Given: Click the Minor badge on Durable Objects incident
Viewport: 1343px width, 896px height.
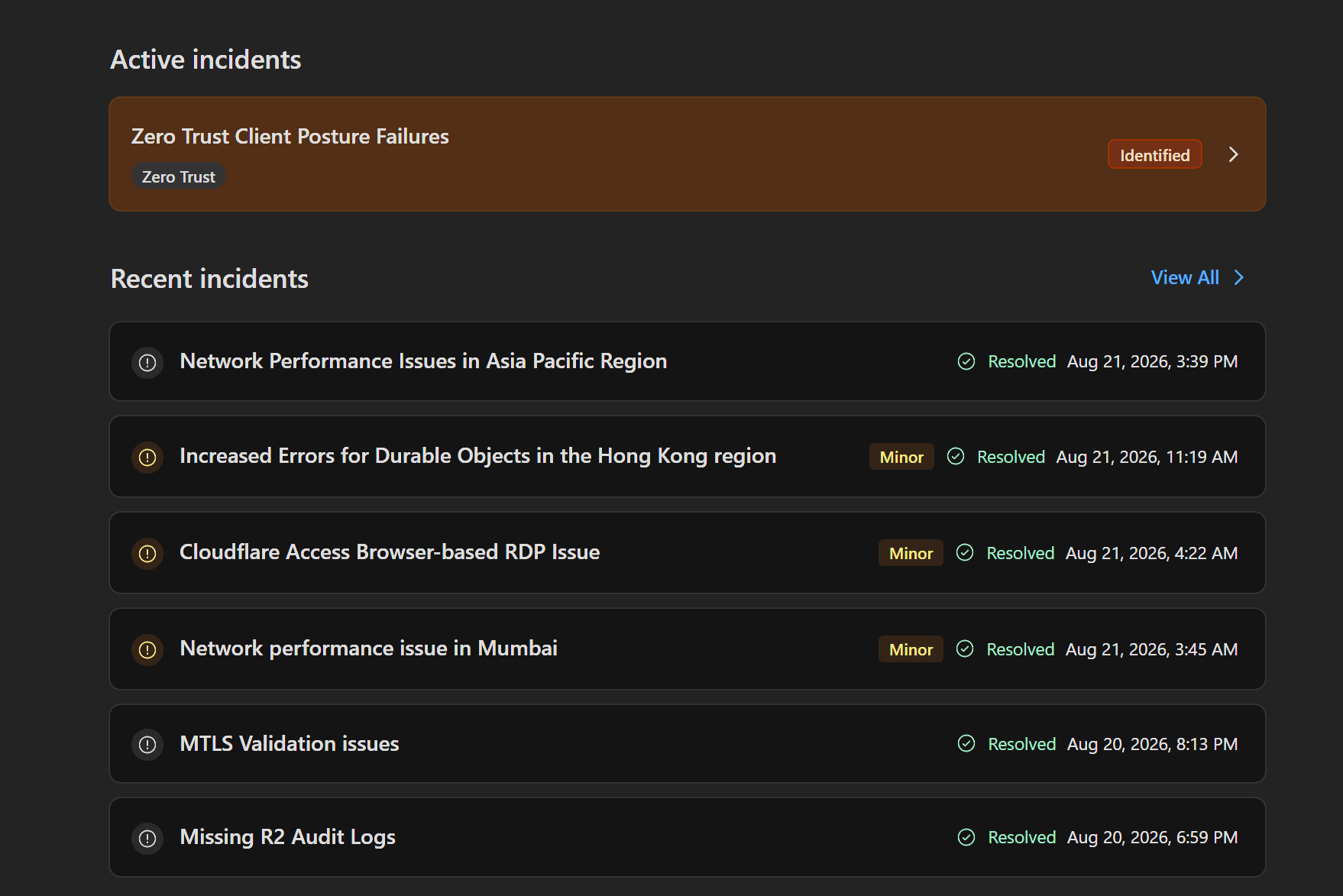Looking at the screenshot, I should point(901,457).
